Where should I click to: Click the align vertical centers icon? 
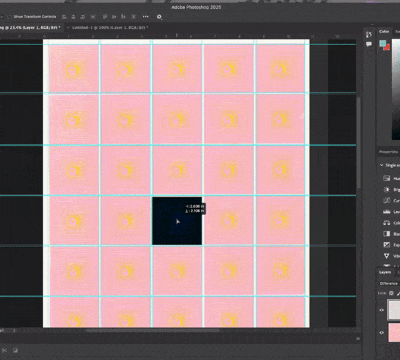[114, 16]
